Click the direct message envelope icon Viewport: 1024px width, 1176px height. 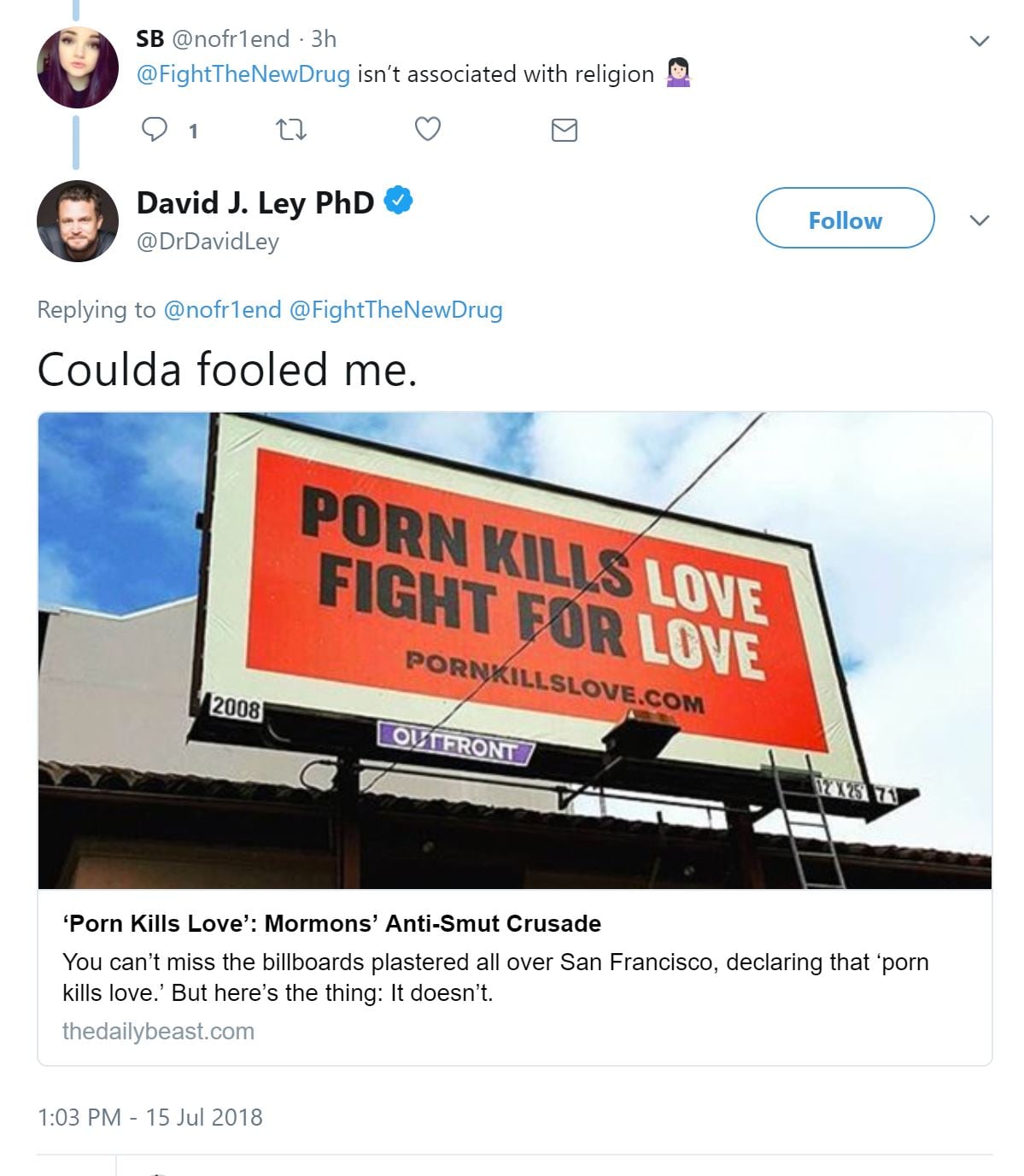coord(564,130)
